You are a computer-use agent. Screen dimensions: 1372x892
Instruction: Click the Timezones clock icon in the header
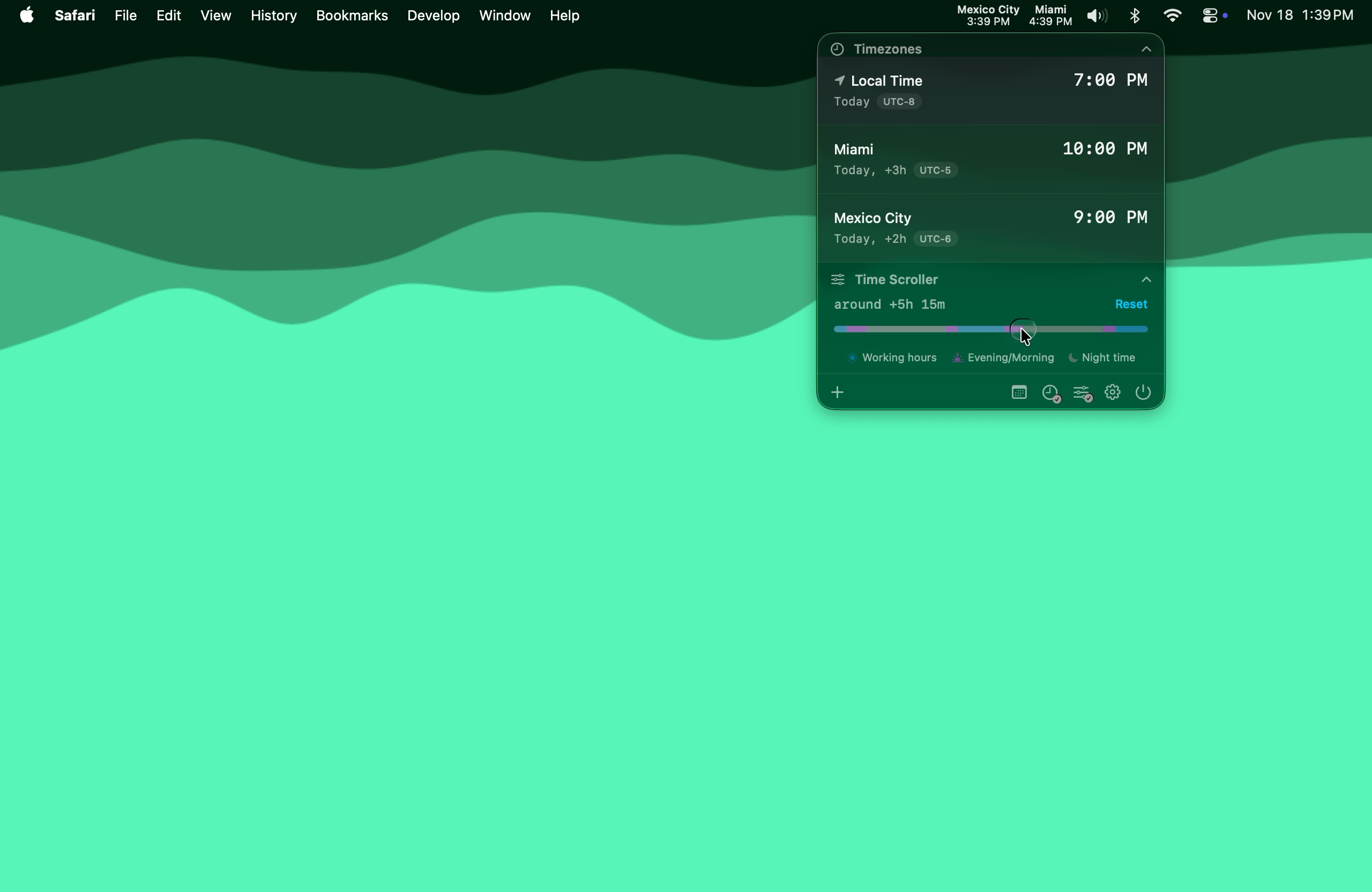tap(837, 49)
